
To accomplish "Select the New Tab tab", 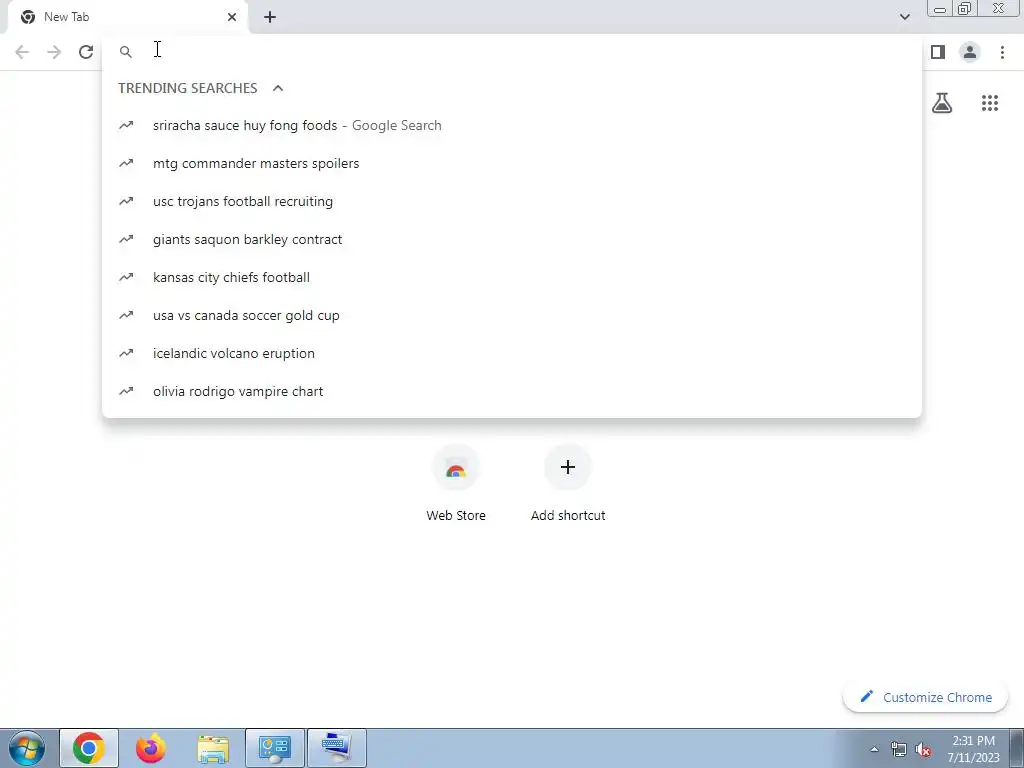I will (x=127, y=17).
